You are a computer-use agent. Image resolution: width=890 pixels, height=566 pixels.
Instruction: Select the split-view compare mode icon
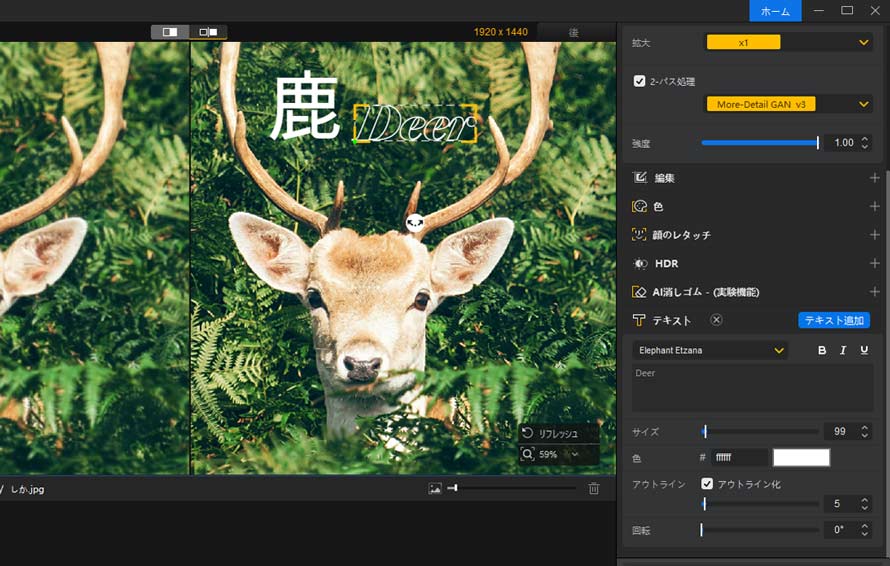click(x=170, y=32)
